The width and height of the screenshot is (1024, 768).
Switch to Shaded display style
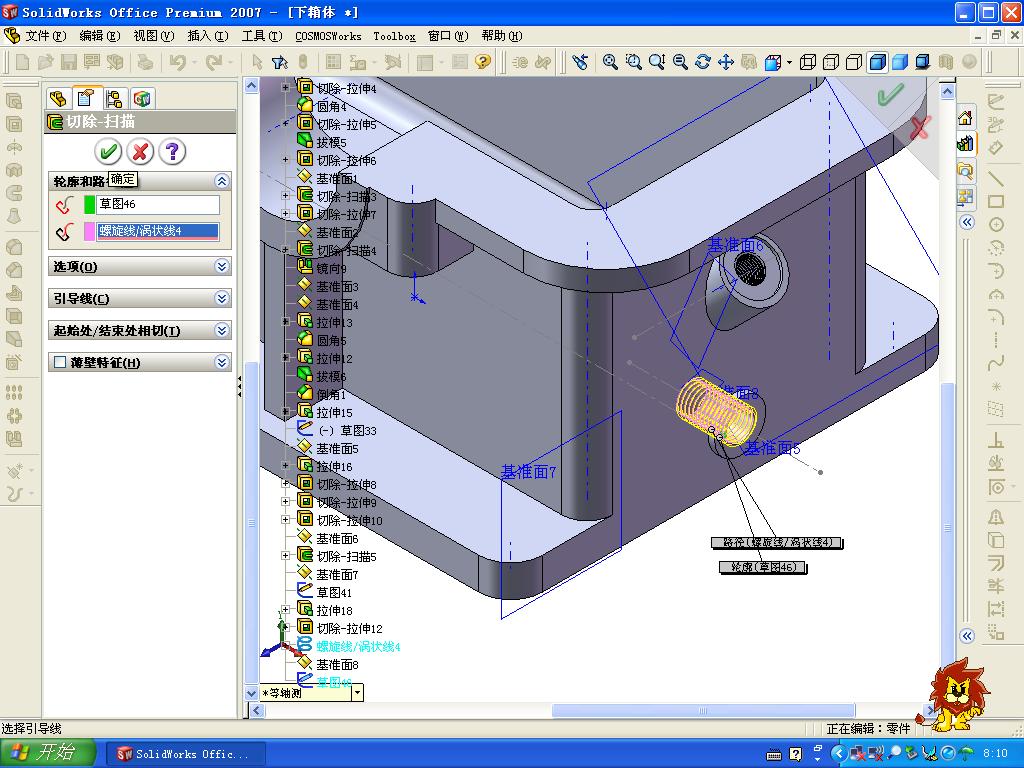[900, 62]
